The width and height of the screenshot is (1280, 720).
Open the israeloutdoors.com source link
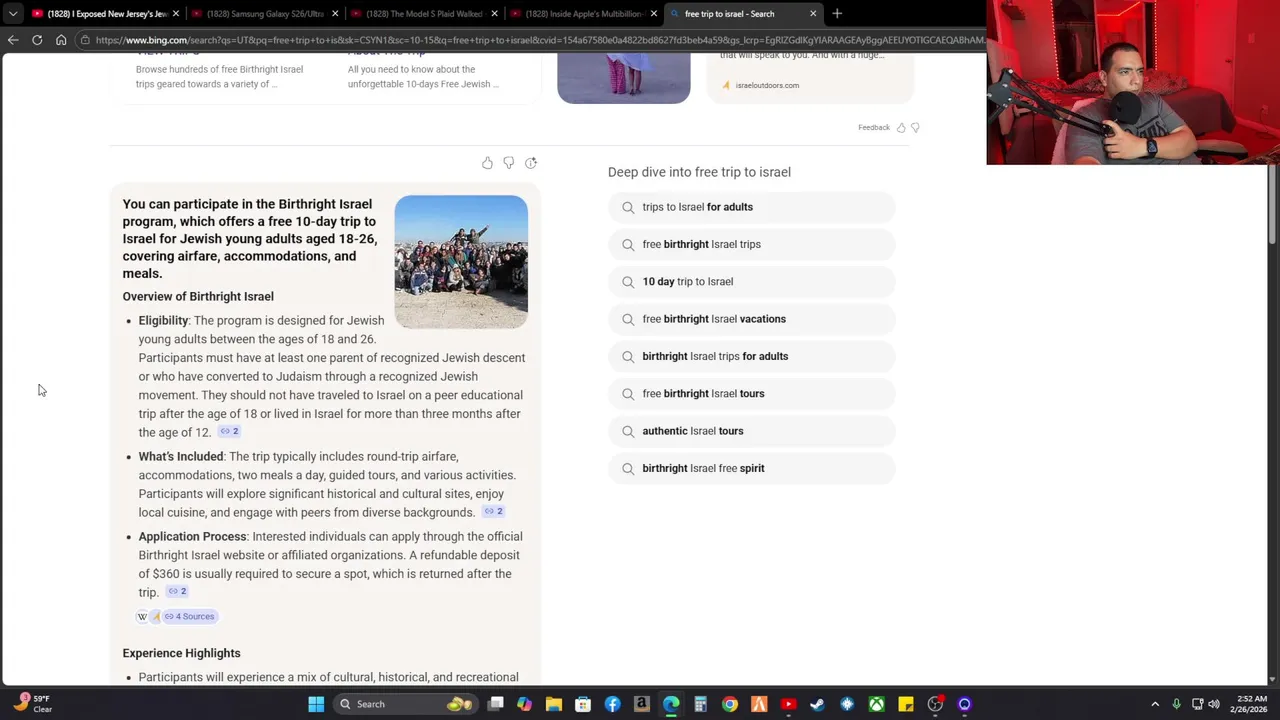point(767,85)
